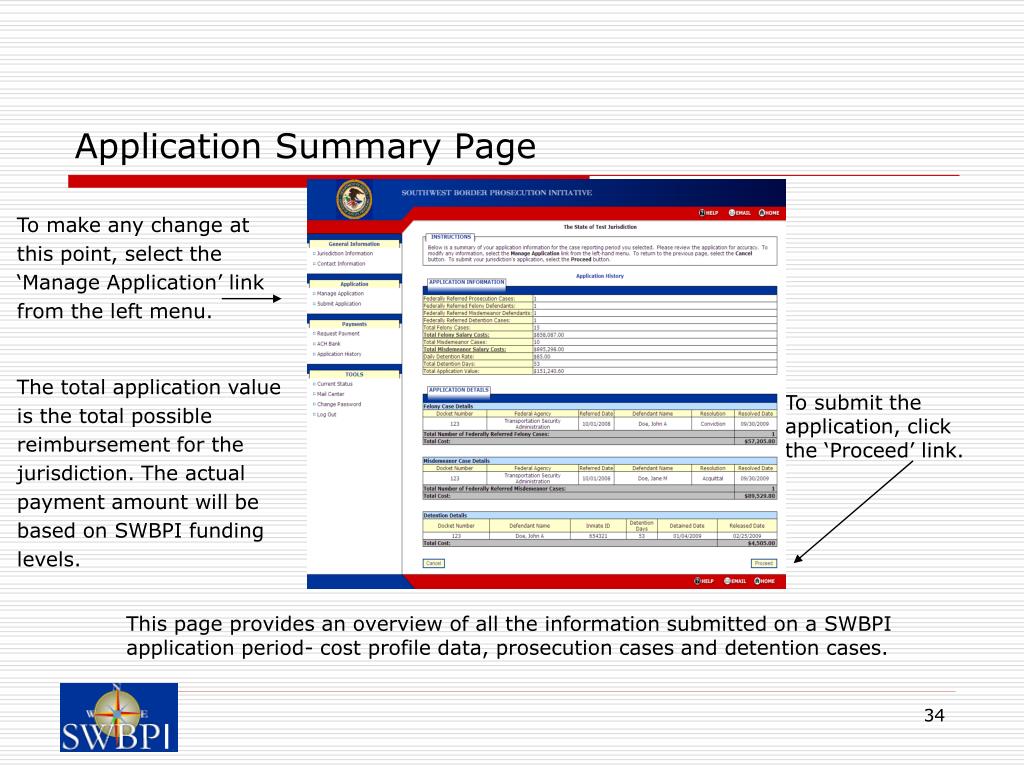
Task: Click Total Felony Salary Costs link
Action: coord(456,335)
